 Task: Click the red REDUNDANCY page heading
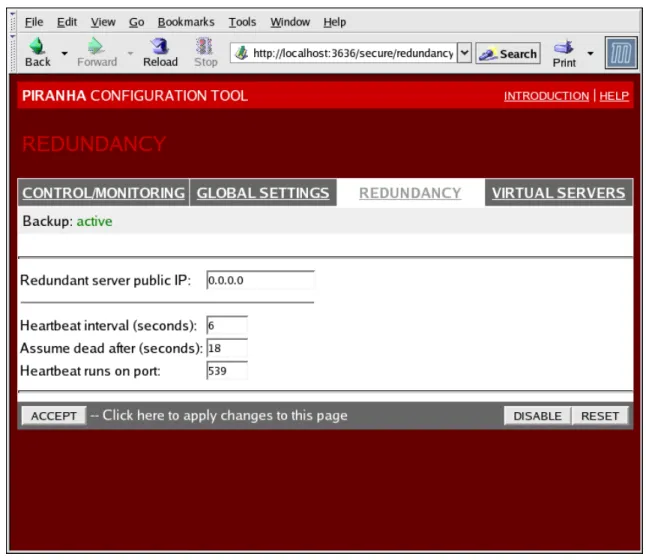94,144
